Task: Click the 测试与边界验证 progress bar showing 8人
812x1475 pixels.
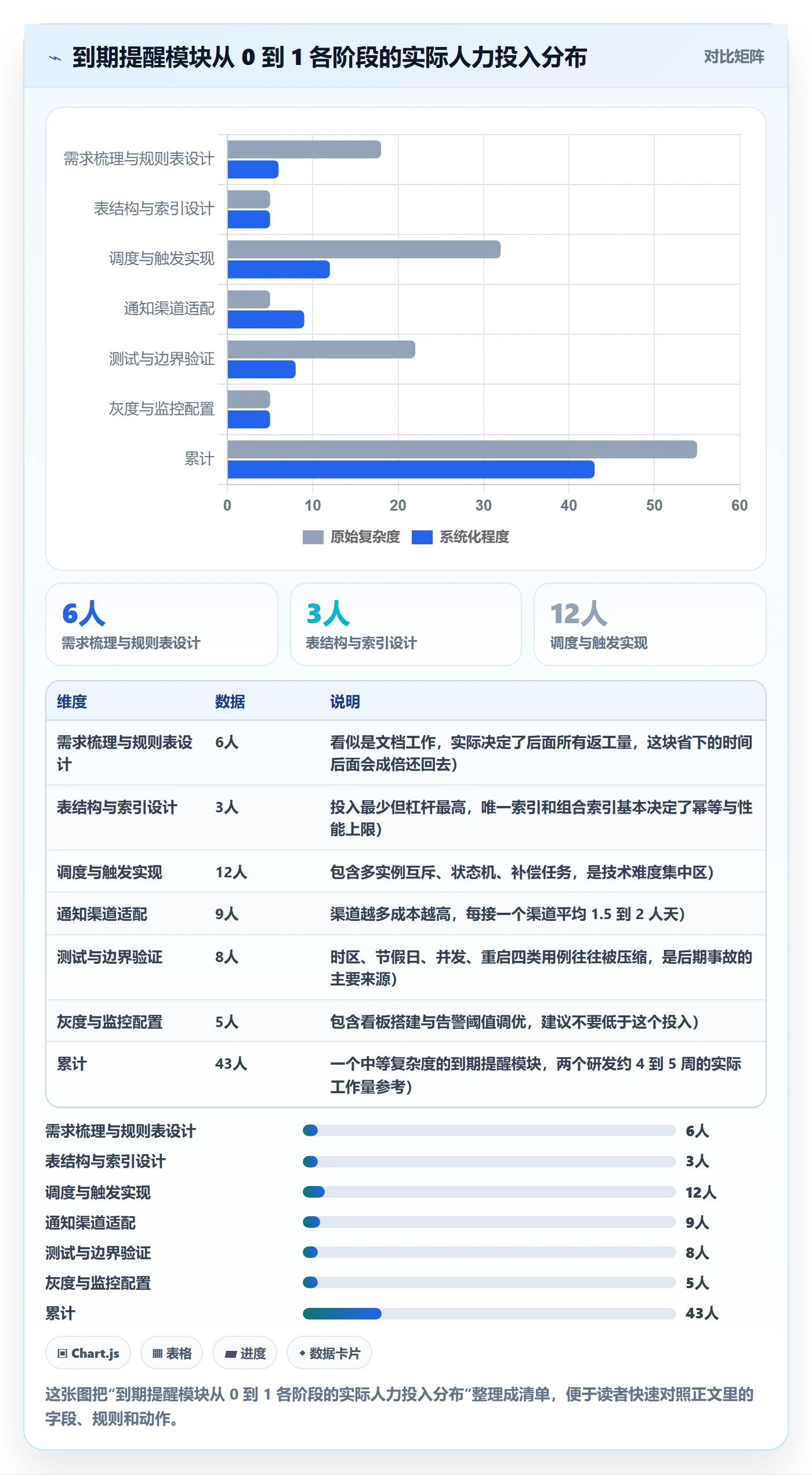Action: (x=489, y=1252)
